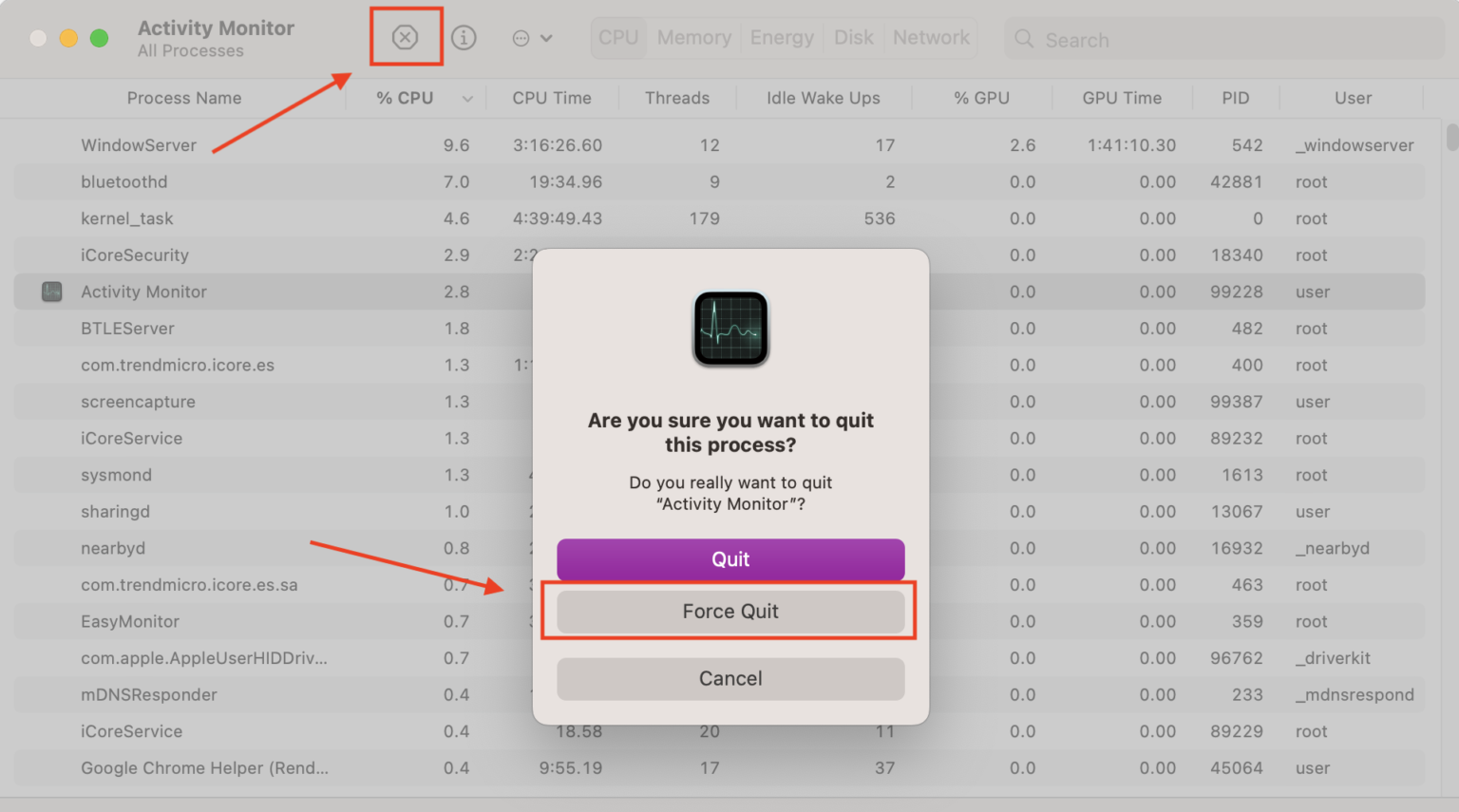The image size is (1459, 812).
Task: Click the Activity Monitor app icon in the list
Action: pos(50,292)
